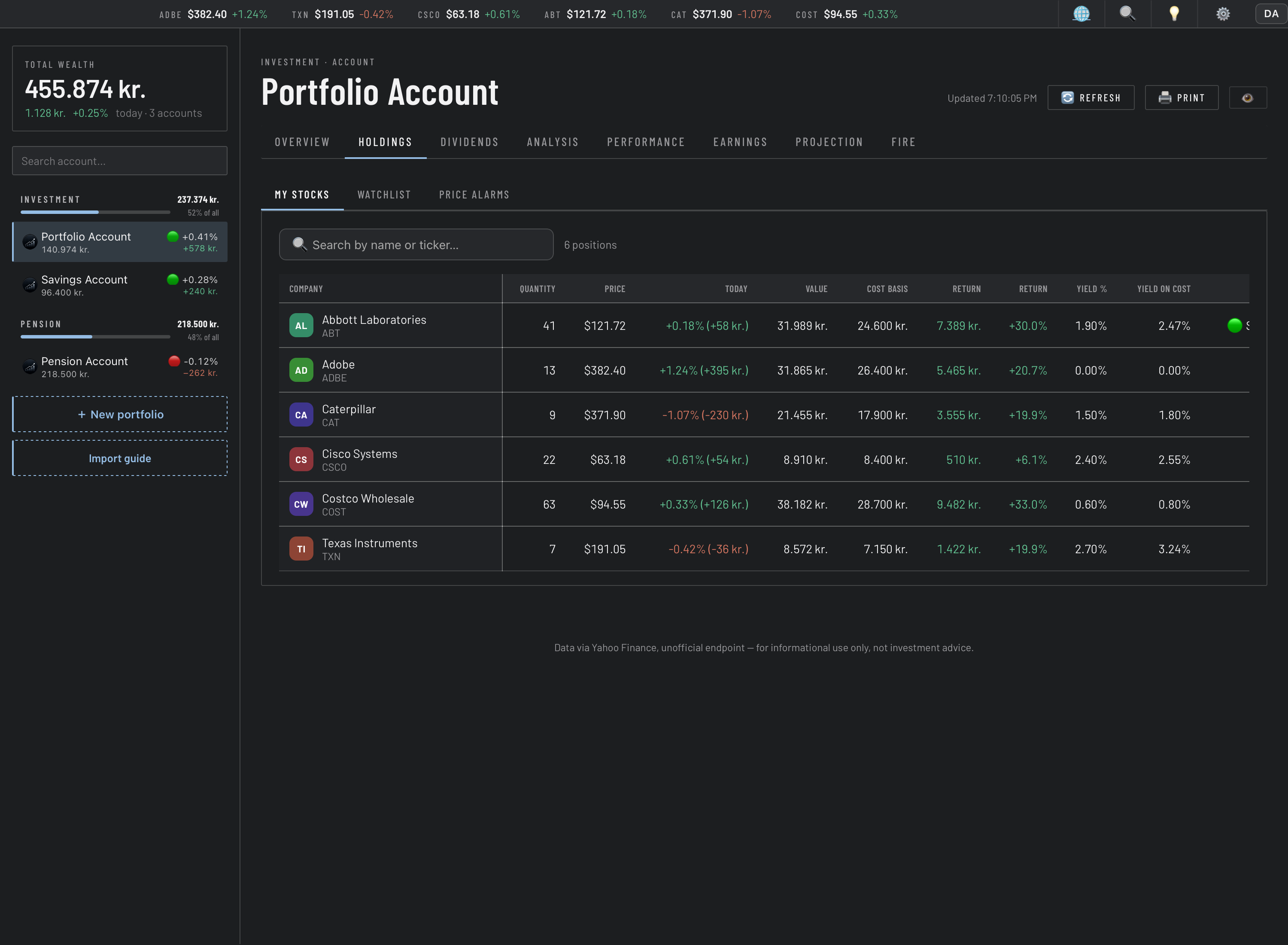The width and height of the screenshot is (1288, 945).
Task: Open the Earnings tab
Action: pos(740,142)
